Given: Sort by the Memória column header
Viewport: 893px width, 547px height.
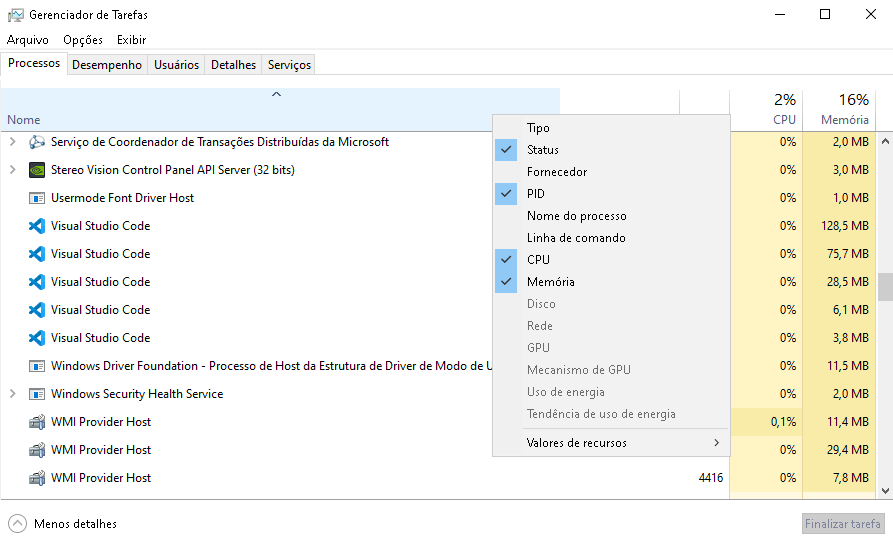Looking at the screenshot, I should [839, 109].
